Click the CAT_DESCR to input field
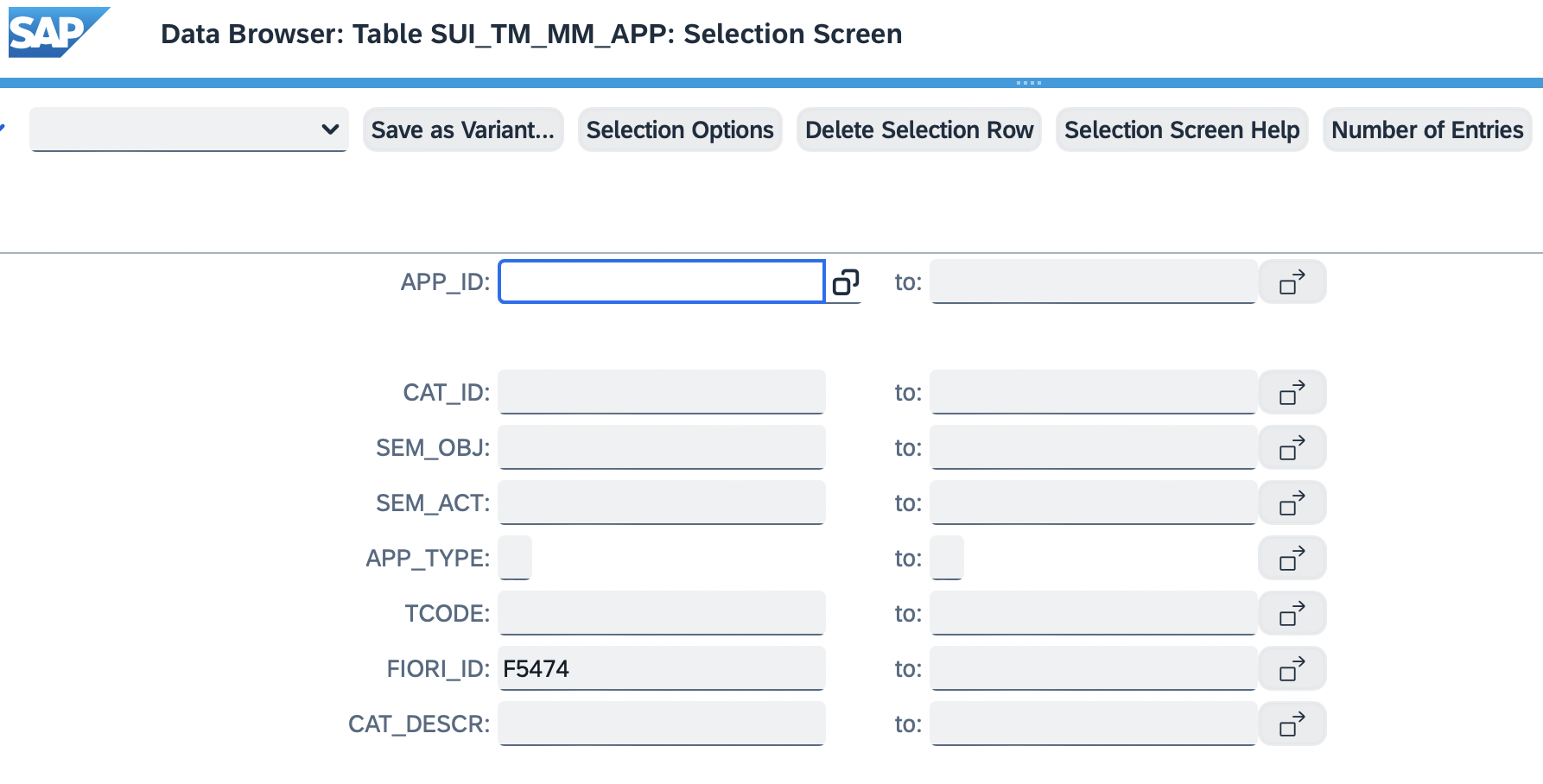Screen dimensions: 1543x784 tap(1094, 724)
